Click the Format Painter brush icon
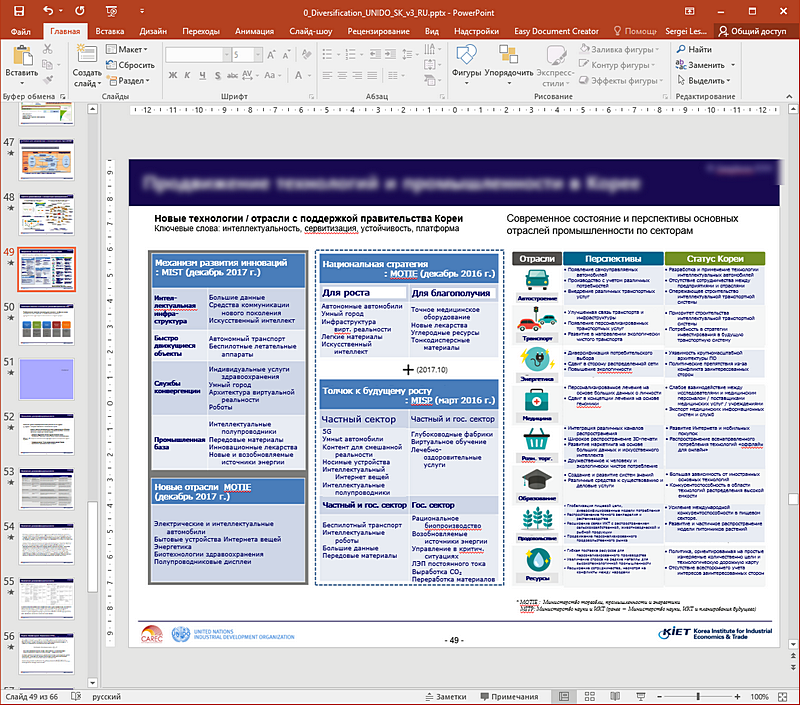 (x=47, y=80)
